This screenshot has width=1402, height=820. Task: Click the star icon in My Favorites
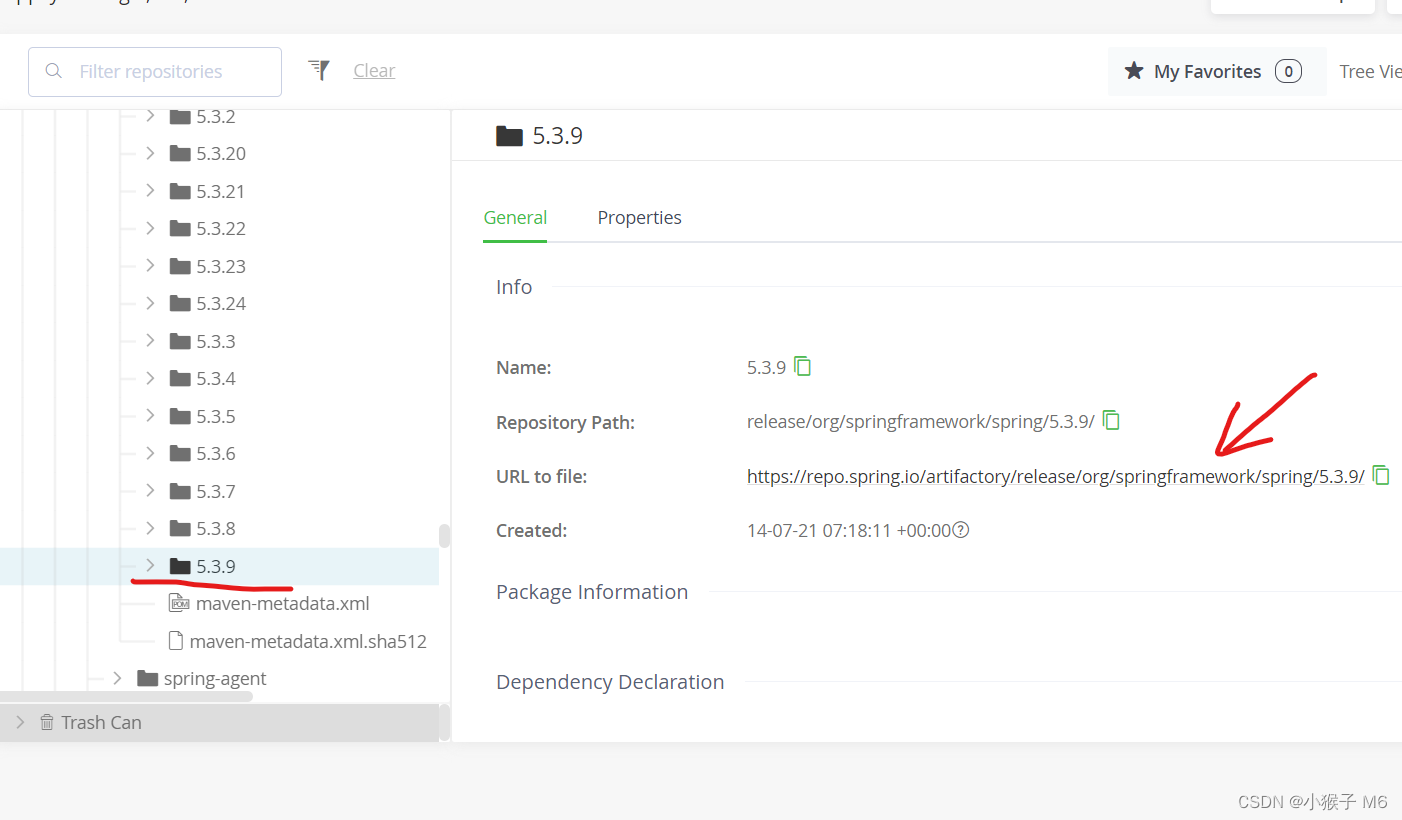tap(1134, 71)
